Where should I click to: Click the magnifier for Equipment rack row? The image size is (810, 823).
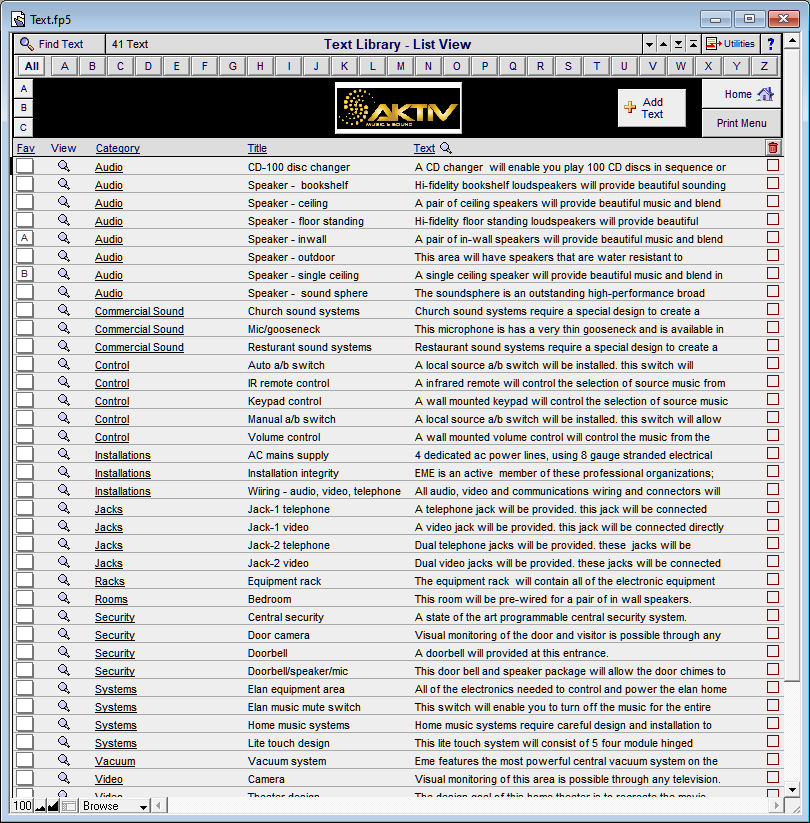64,580
